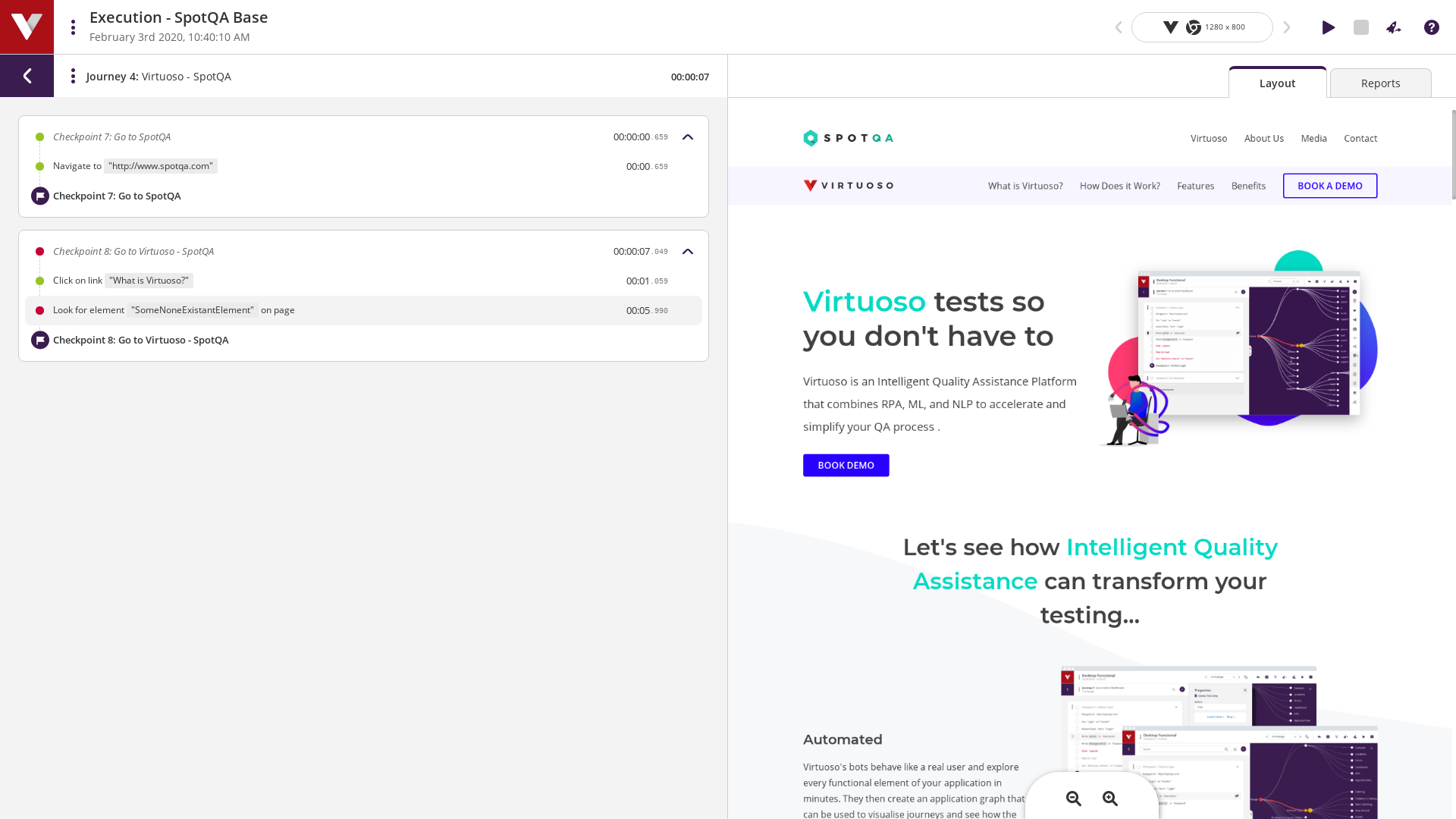Viewport: 1456px width, 819px height.
Task: Click the Checkpoint 7 flag icon
Action: click(x=40, y=196)
